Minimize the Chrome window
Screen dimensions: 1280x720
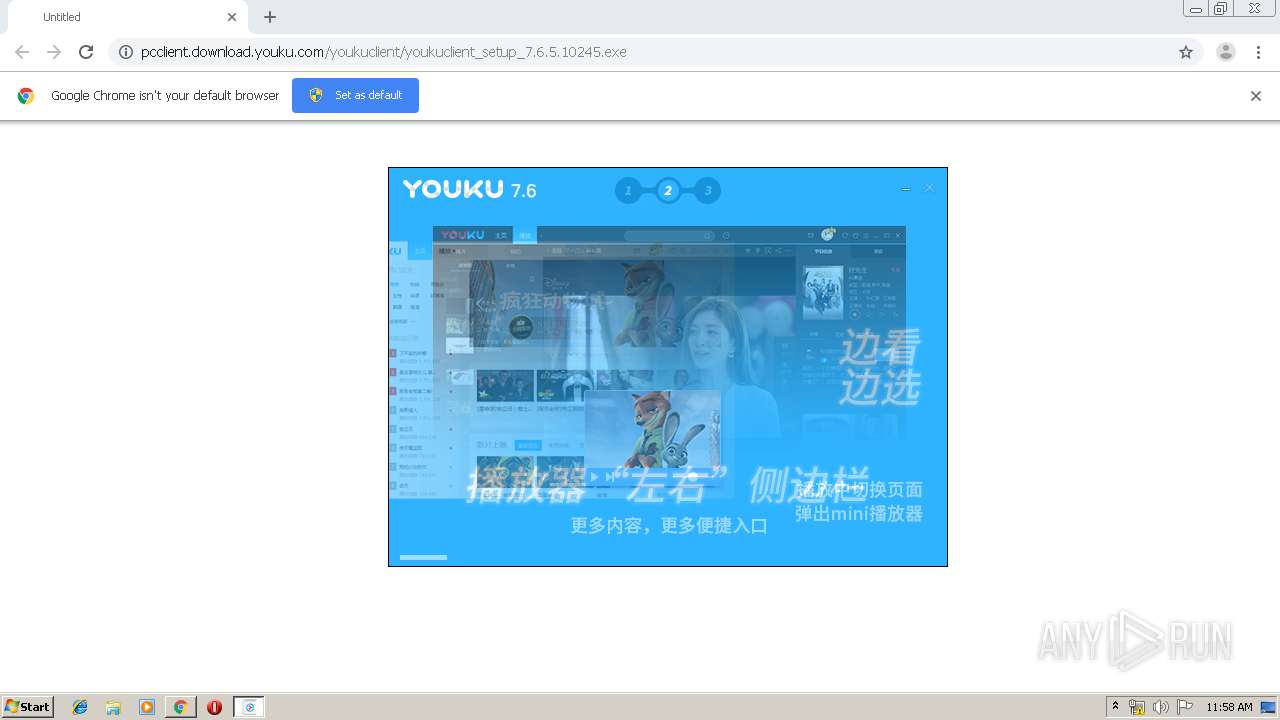point(1195,8)
